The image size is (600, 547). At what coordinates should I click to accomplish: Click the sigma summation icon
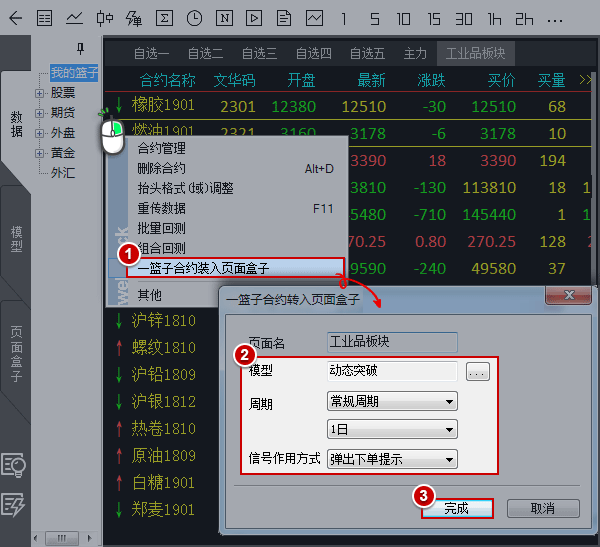(165, 18)
